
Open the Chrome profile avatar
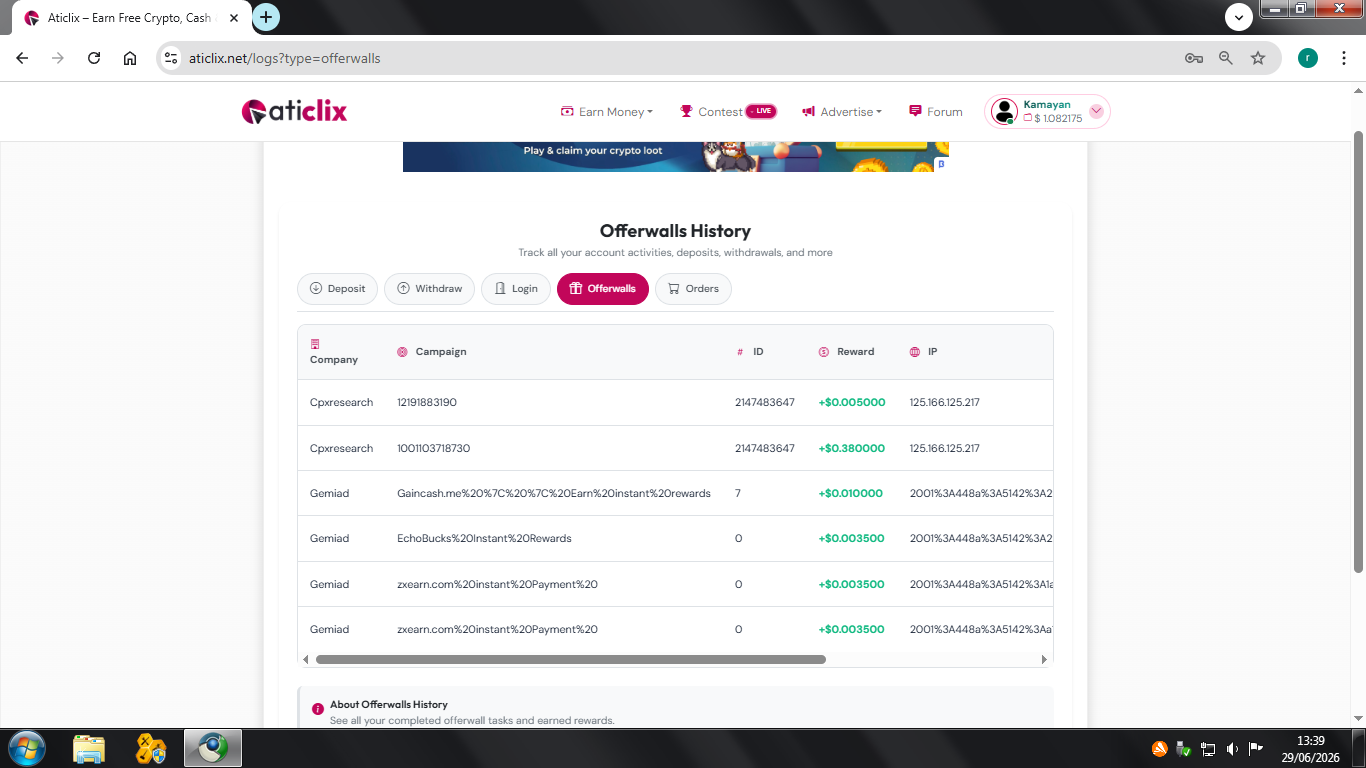coord(1308,58)
